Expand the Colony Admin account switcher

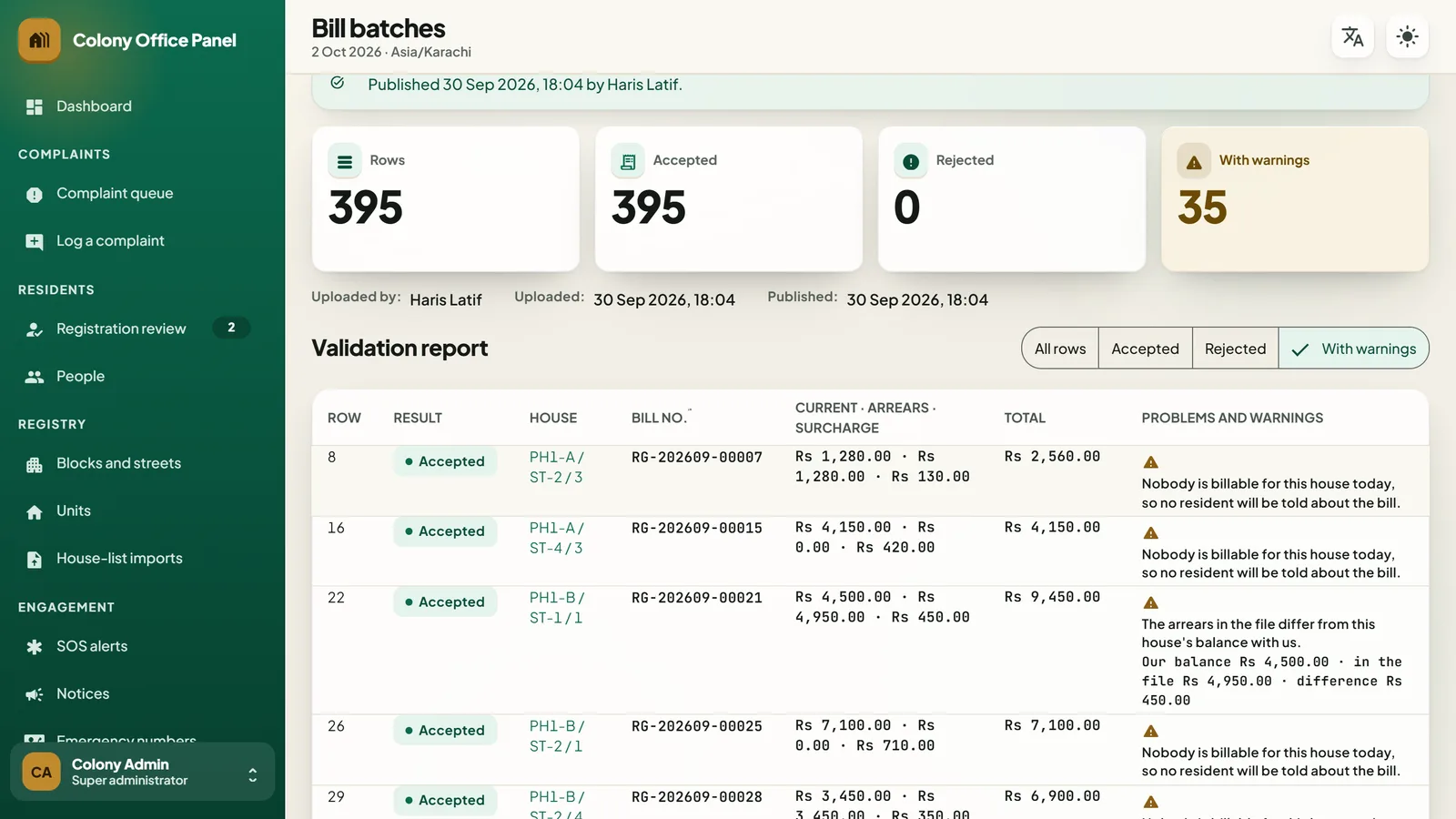143,772
